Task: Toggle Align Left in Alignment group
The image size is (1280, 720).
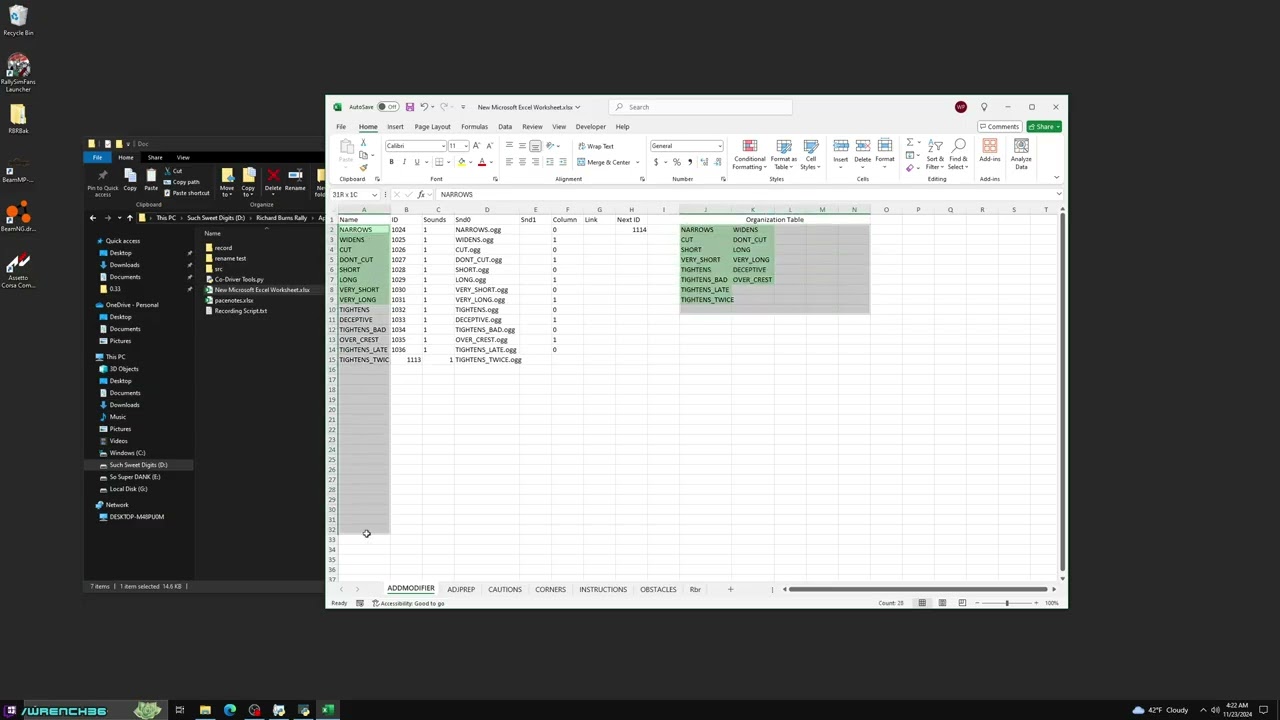Action: pos(509,162)
